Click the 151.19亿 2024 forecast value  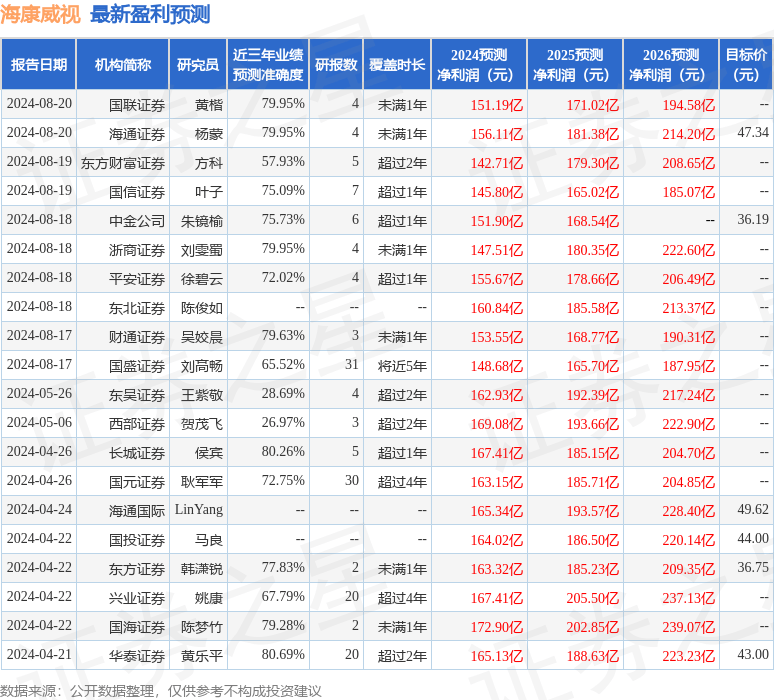click(x=497, y=105)
